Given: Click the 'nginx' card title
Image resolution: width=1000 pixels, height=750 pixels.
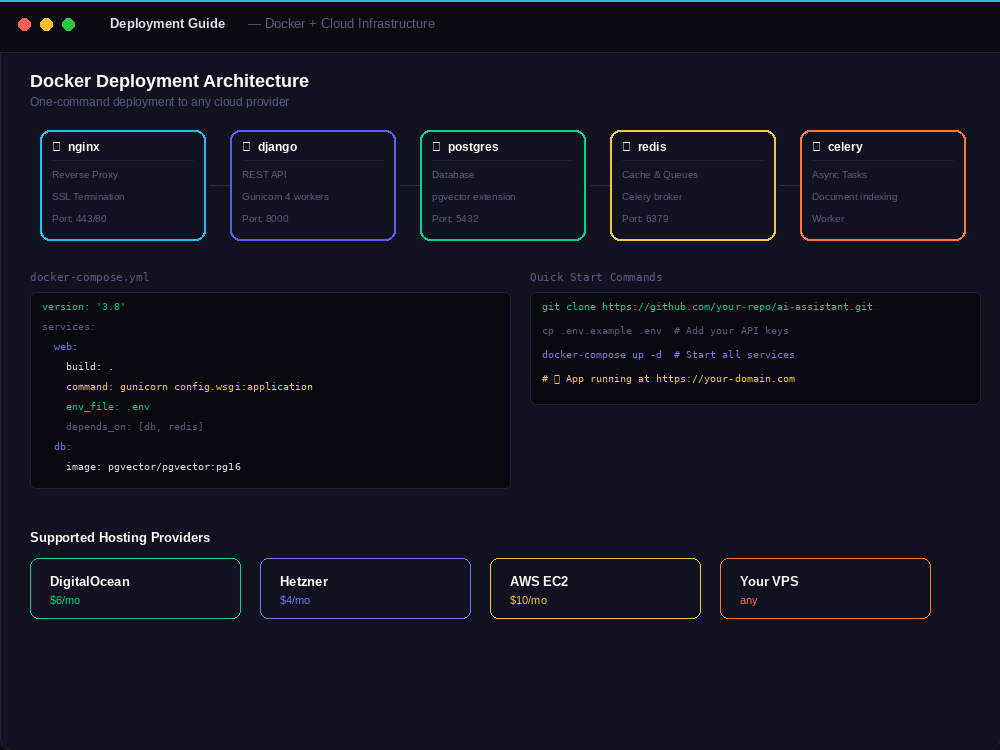Looking at the screenshot, I should 84,147.
